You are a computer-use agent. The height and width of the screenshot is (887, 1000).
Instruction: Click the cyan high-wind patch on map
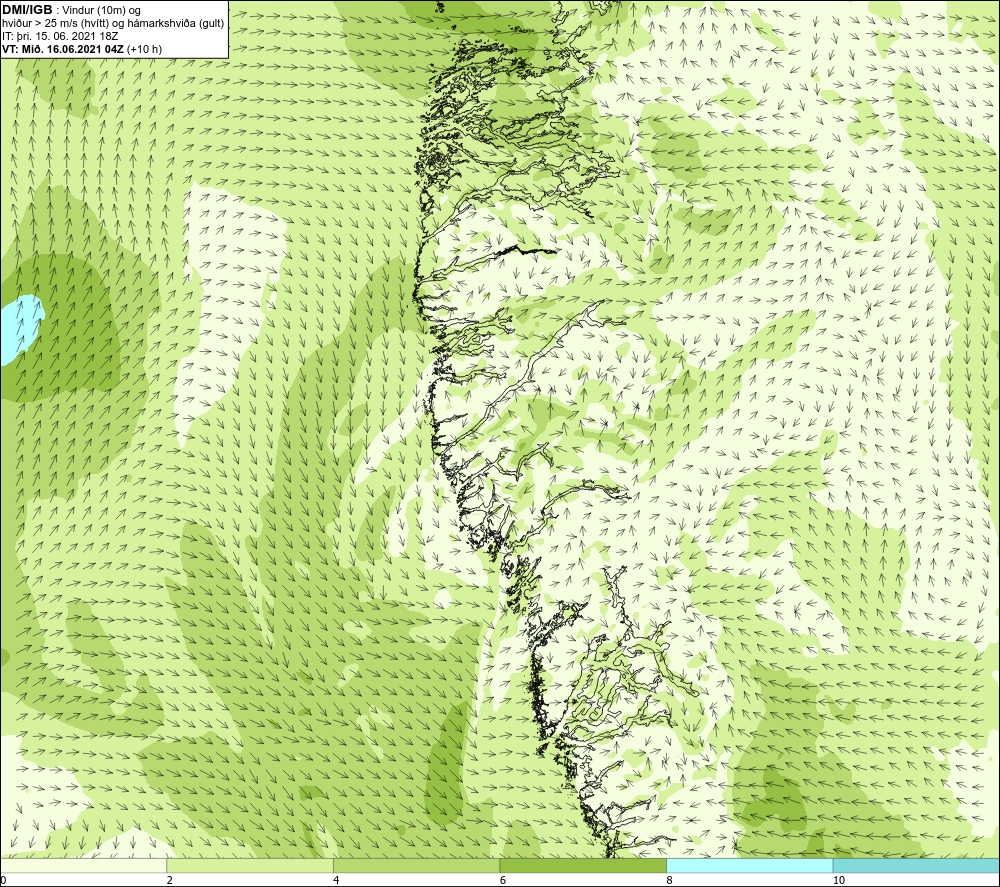pos(20,330)
